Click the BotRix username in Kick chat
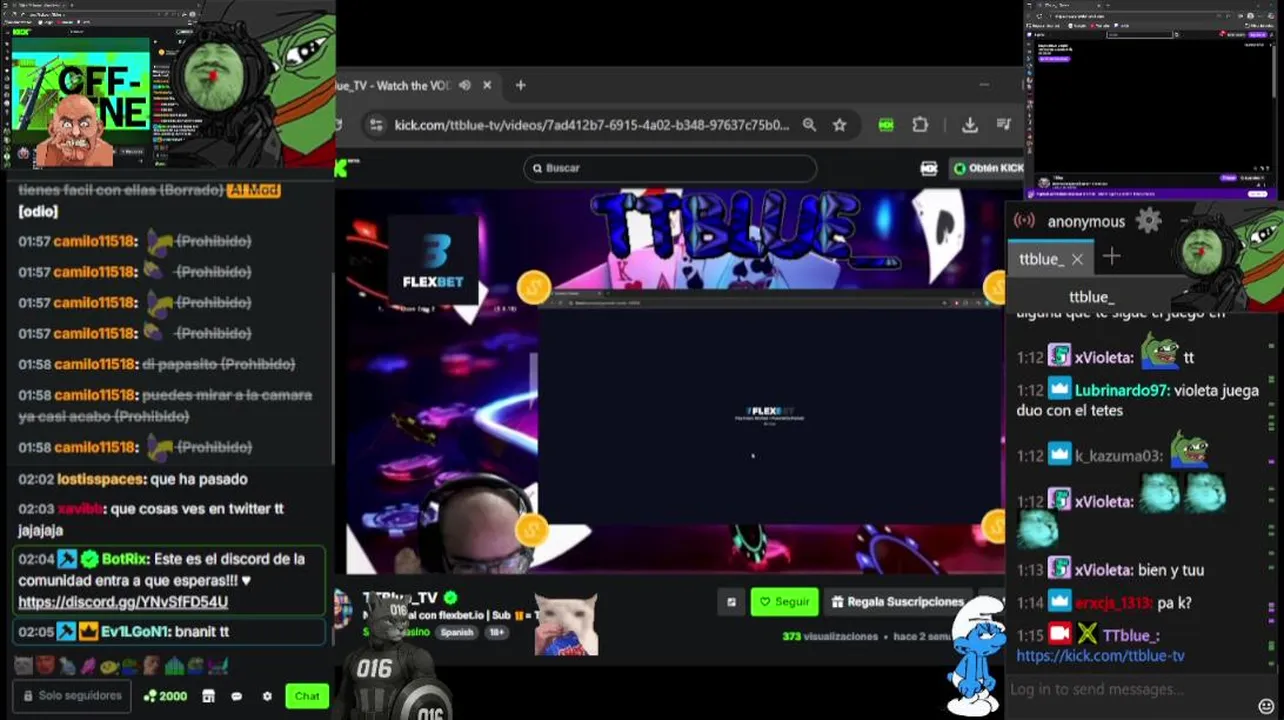The image size is (1284, 720). [x=126, y=559]
